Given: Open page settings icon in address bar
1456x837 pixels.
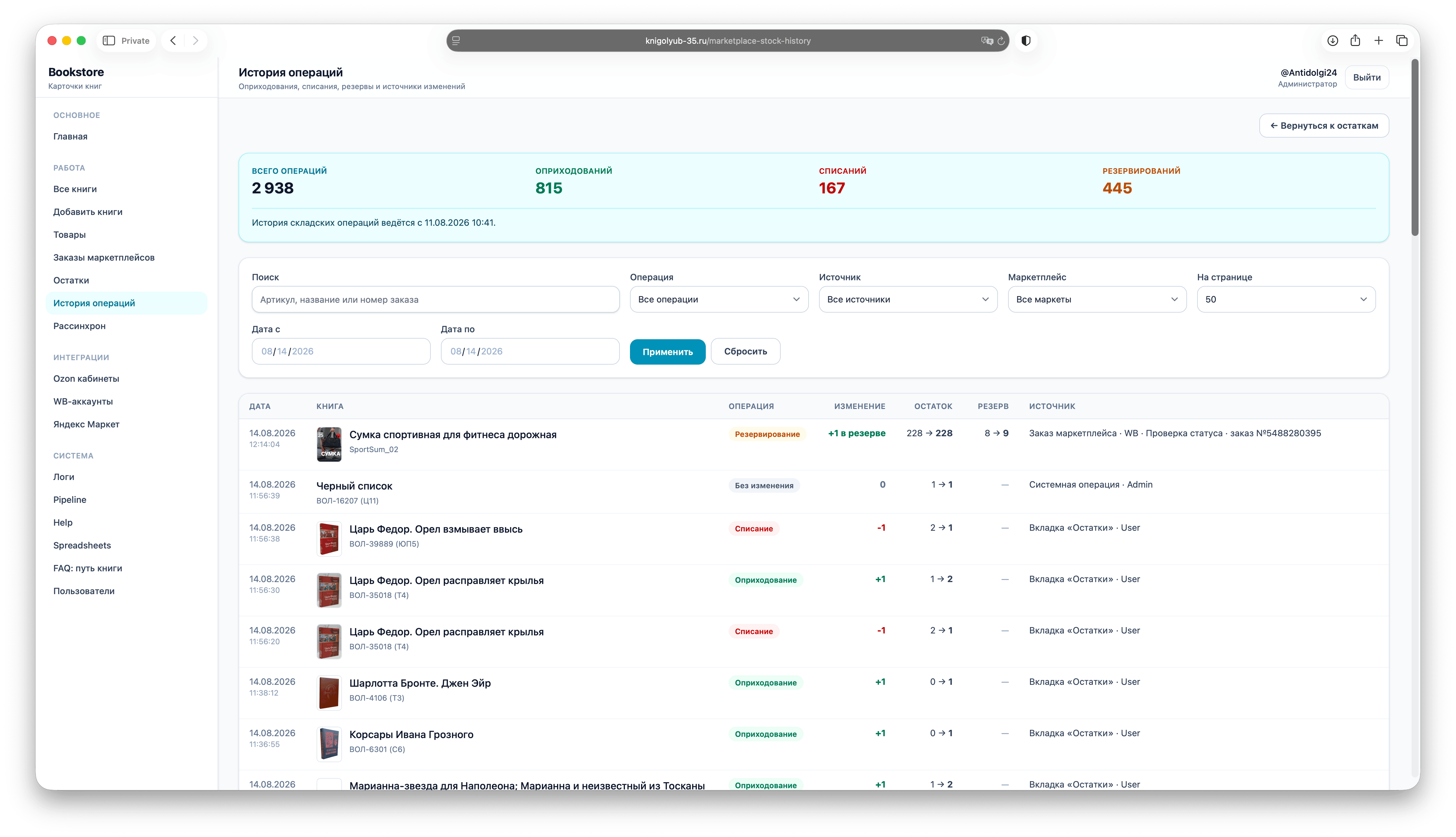Looking at the screenshot, I should [456, 41].
